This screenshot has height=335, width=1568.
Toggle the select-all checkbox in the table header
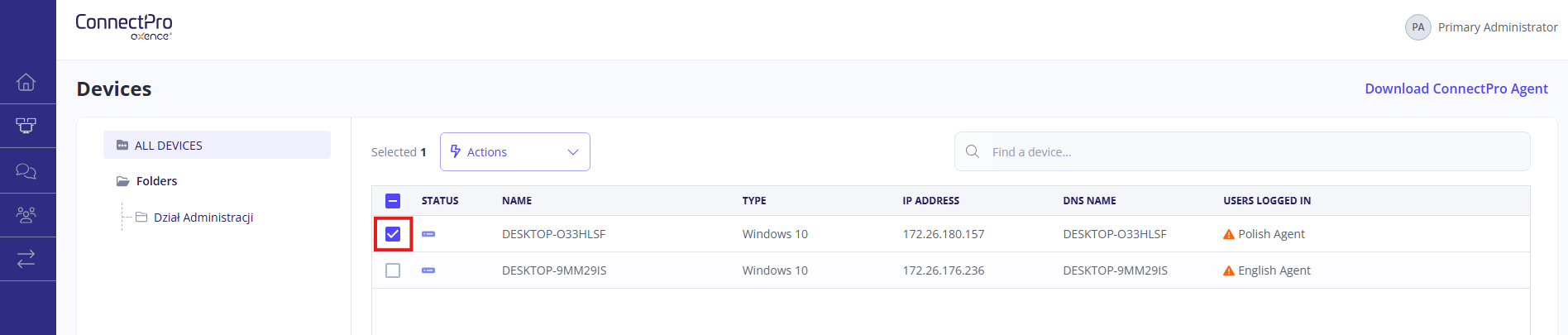(393, 201)
